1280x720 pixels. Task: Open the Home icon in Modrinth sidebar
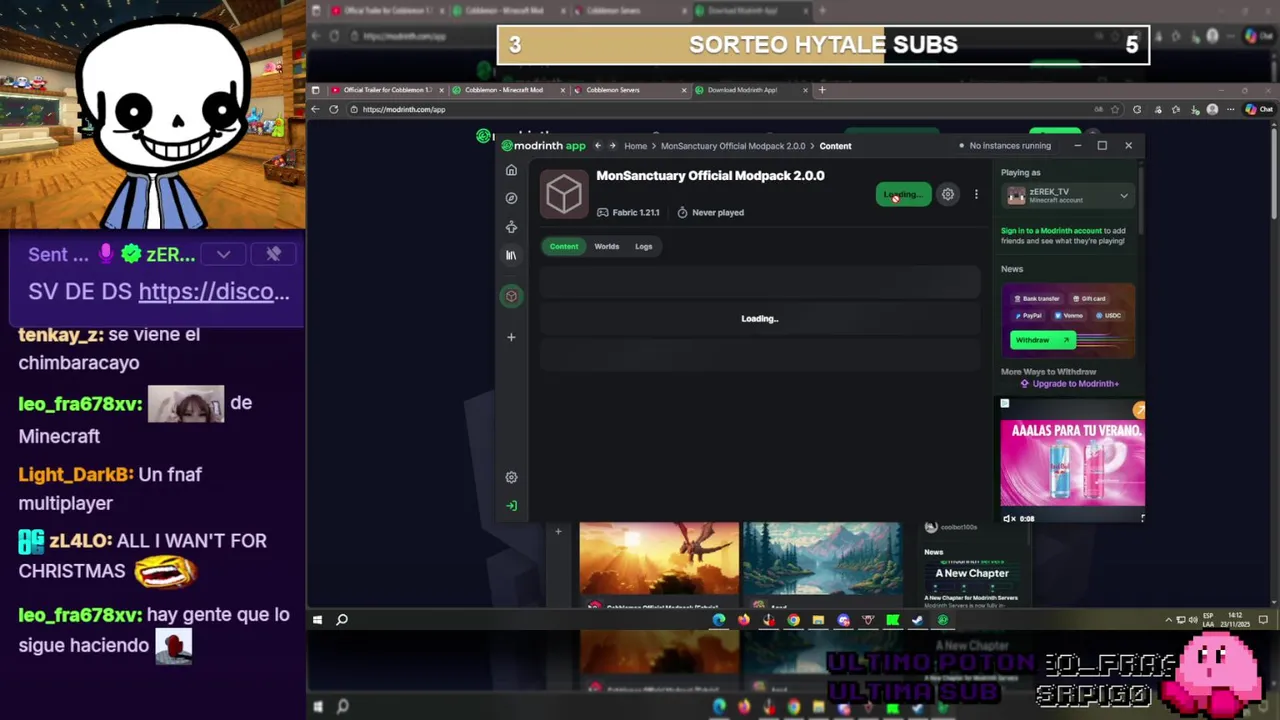click(x=511, y=170)
